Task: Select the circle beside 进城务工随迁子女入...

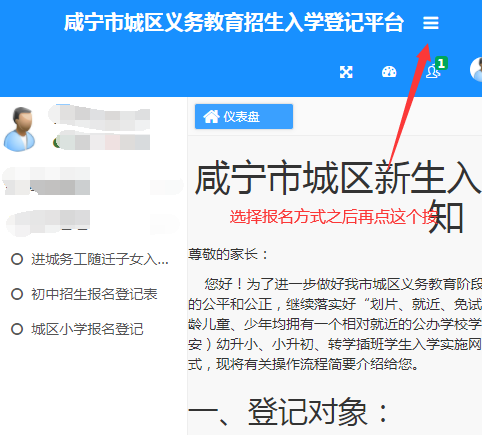Action: pos(17,259)
